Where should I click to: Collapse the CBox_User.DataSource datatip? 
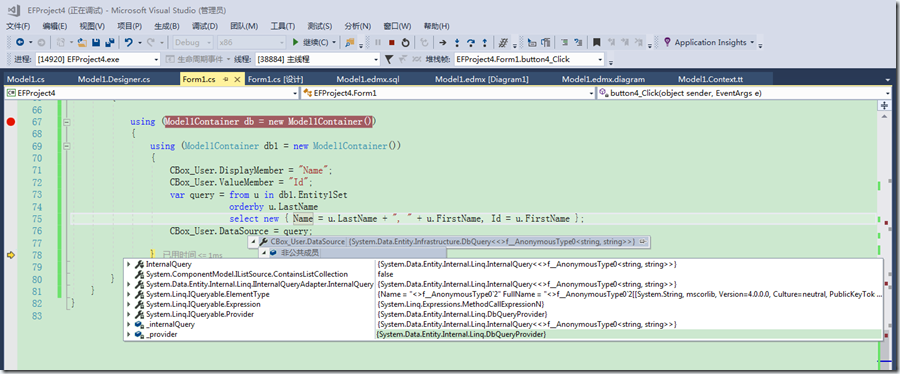254,242
